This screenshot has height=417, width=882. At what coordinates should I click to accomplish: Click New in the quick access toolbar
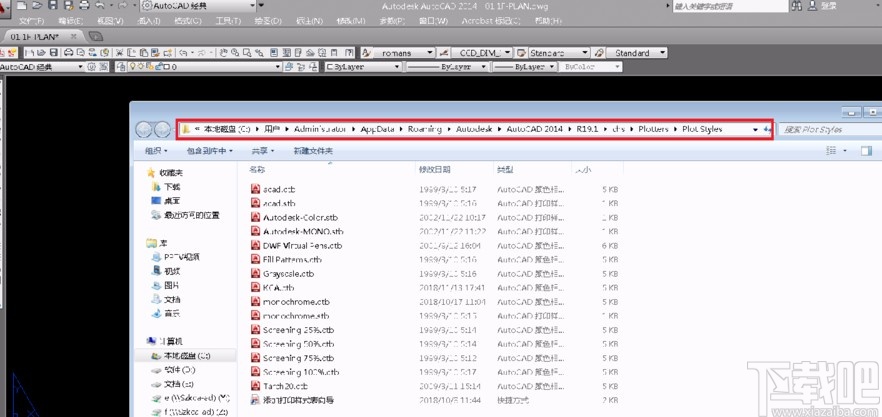[x=21, y=6]
